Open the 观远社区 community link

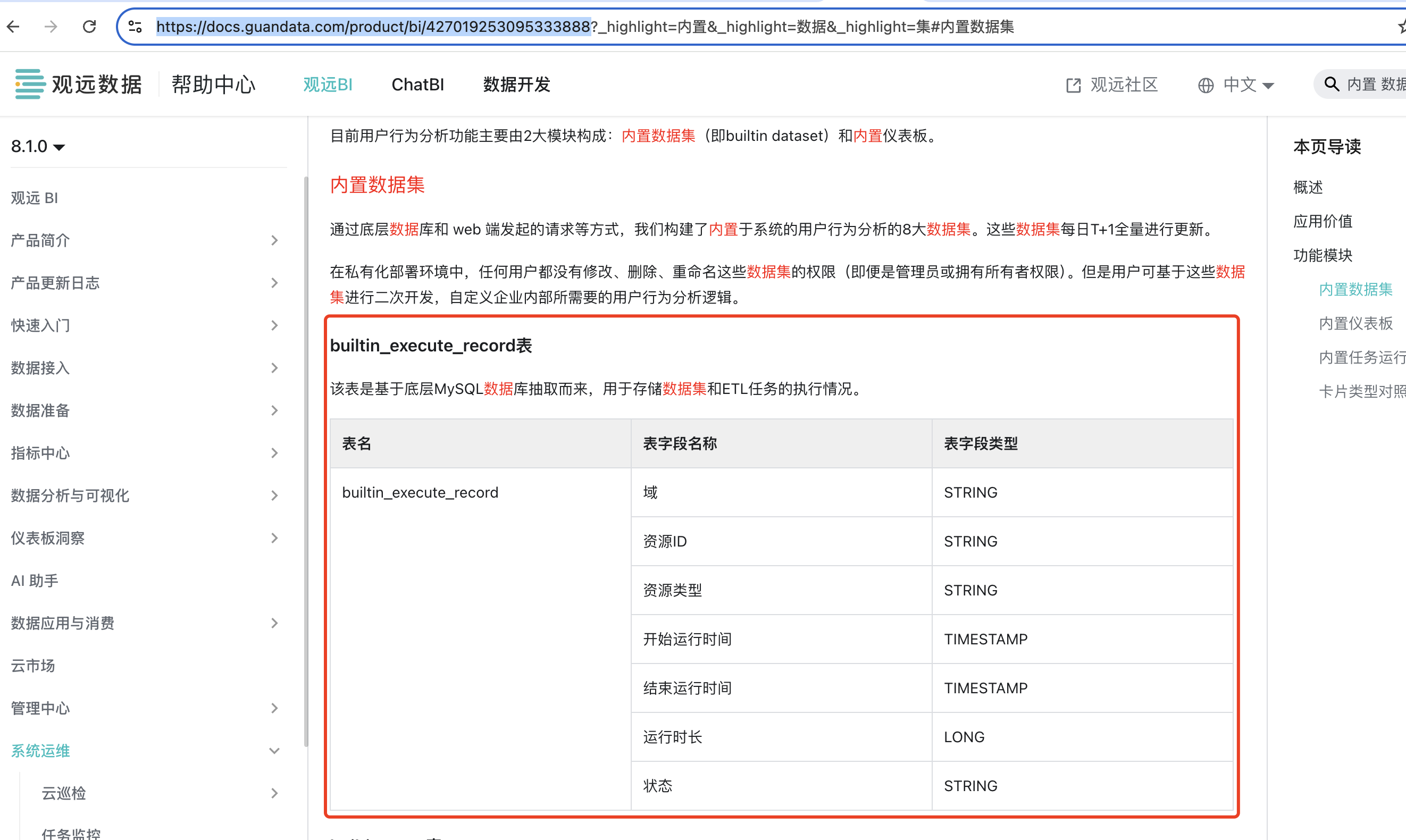point(1124,85)
